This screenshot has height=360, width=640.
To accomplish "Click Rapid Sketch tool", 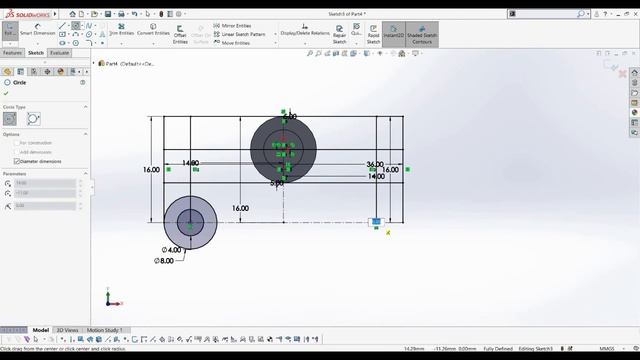I will pos(373,34).
